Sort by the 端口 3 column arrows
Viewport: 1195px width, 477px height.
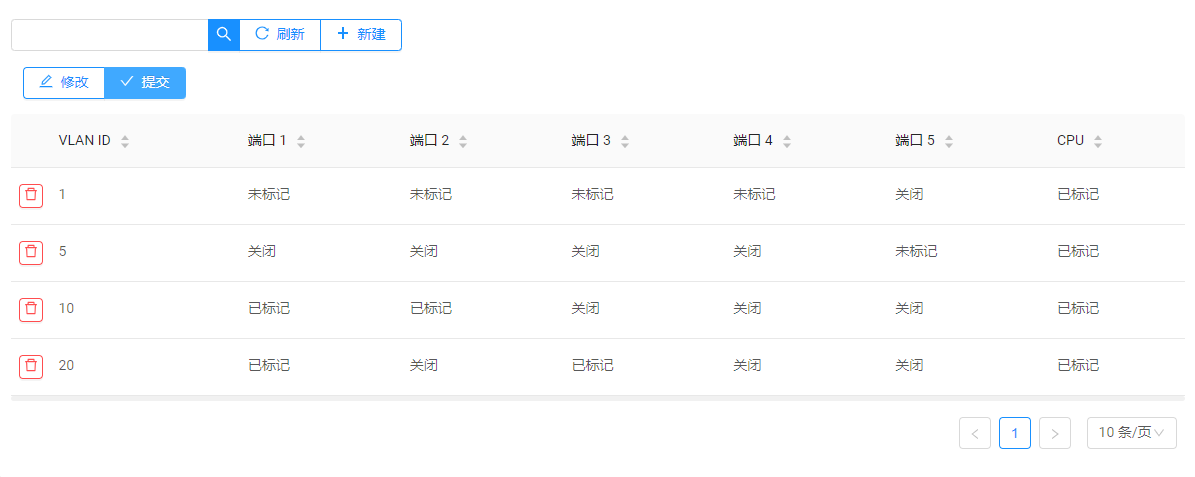pyautogui.click(x=625, y=142)
